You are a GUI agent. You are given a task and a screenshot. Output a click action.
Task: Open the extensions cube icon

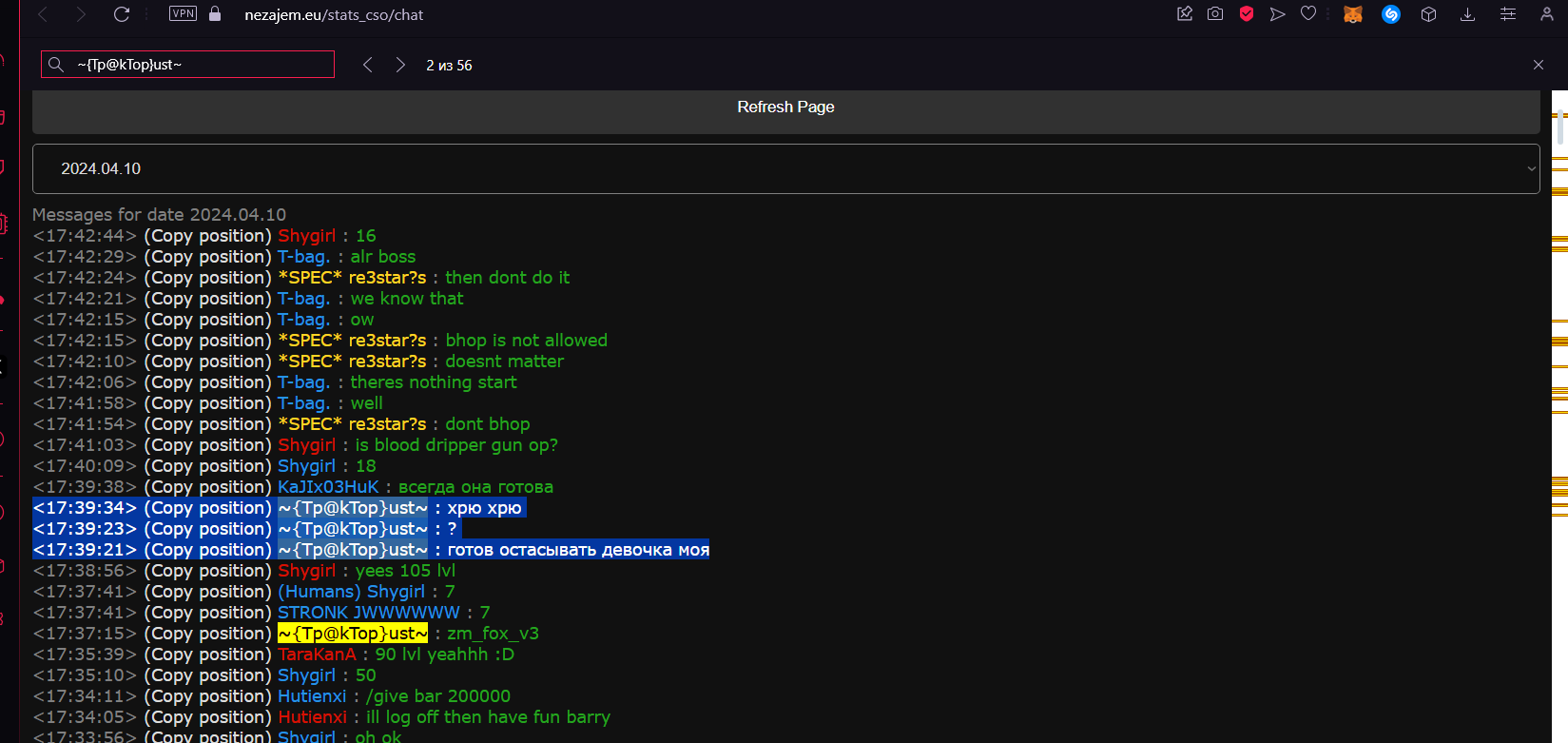(x=1428, y=14)
